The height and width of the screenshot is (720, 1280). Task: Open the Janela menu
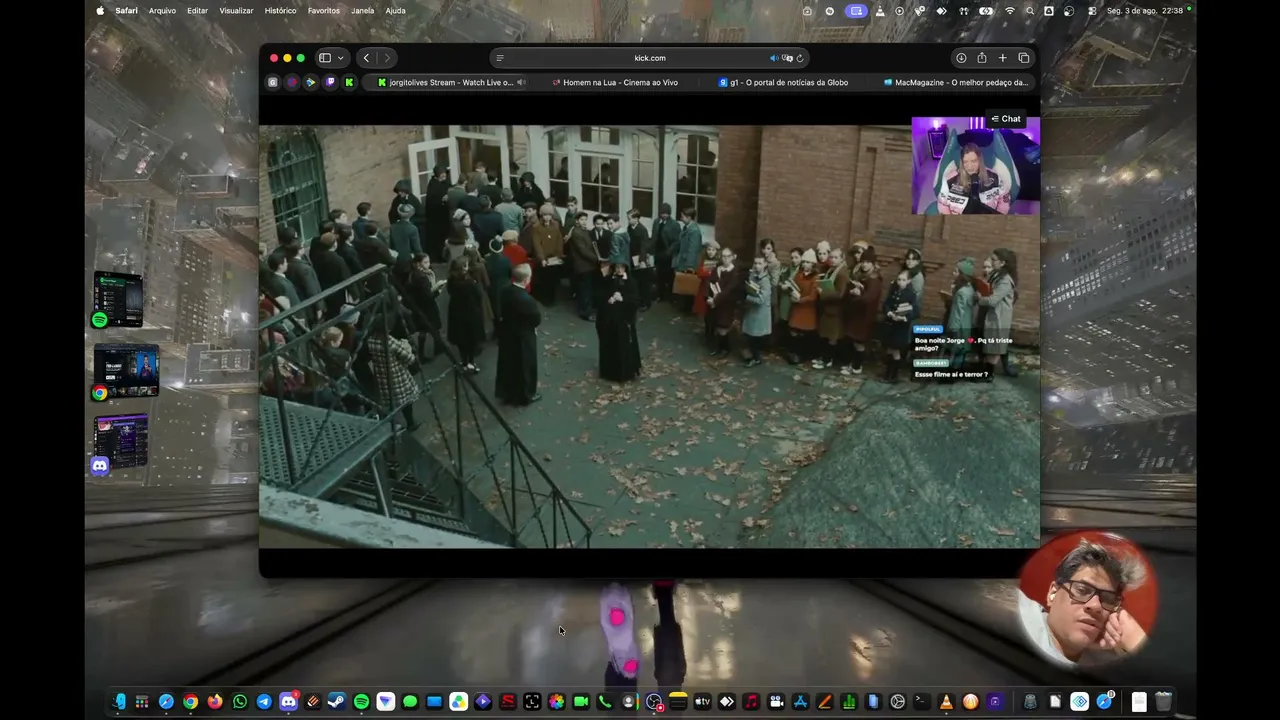[x=363, y=11]
